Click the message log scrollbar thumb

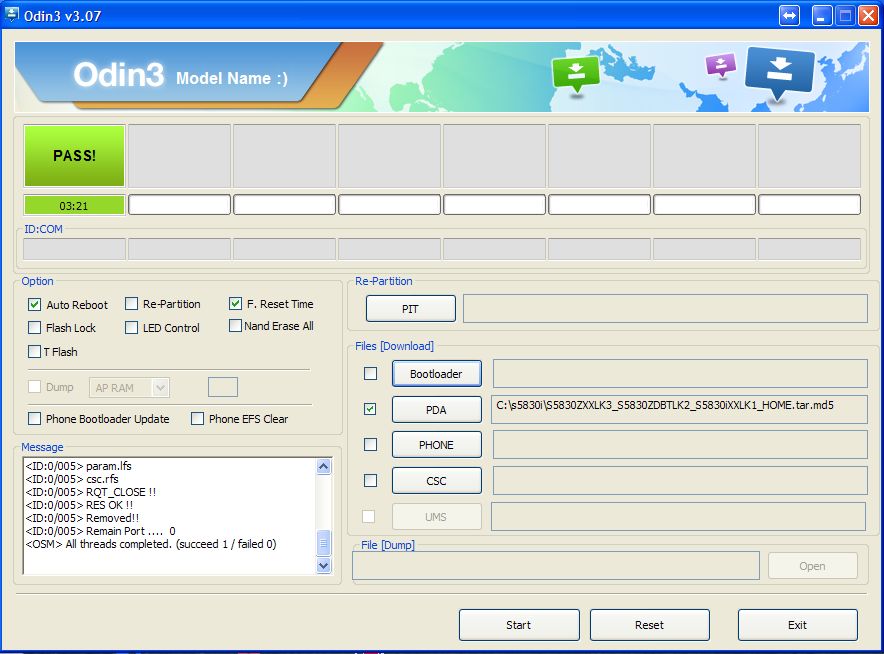click(x=324, y=543)
